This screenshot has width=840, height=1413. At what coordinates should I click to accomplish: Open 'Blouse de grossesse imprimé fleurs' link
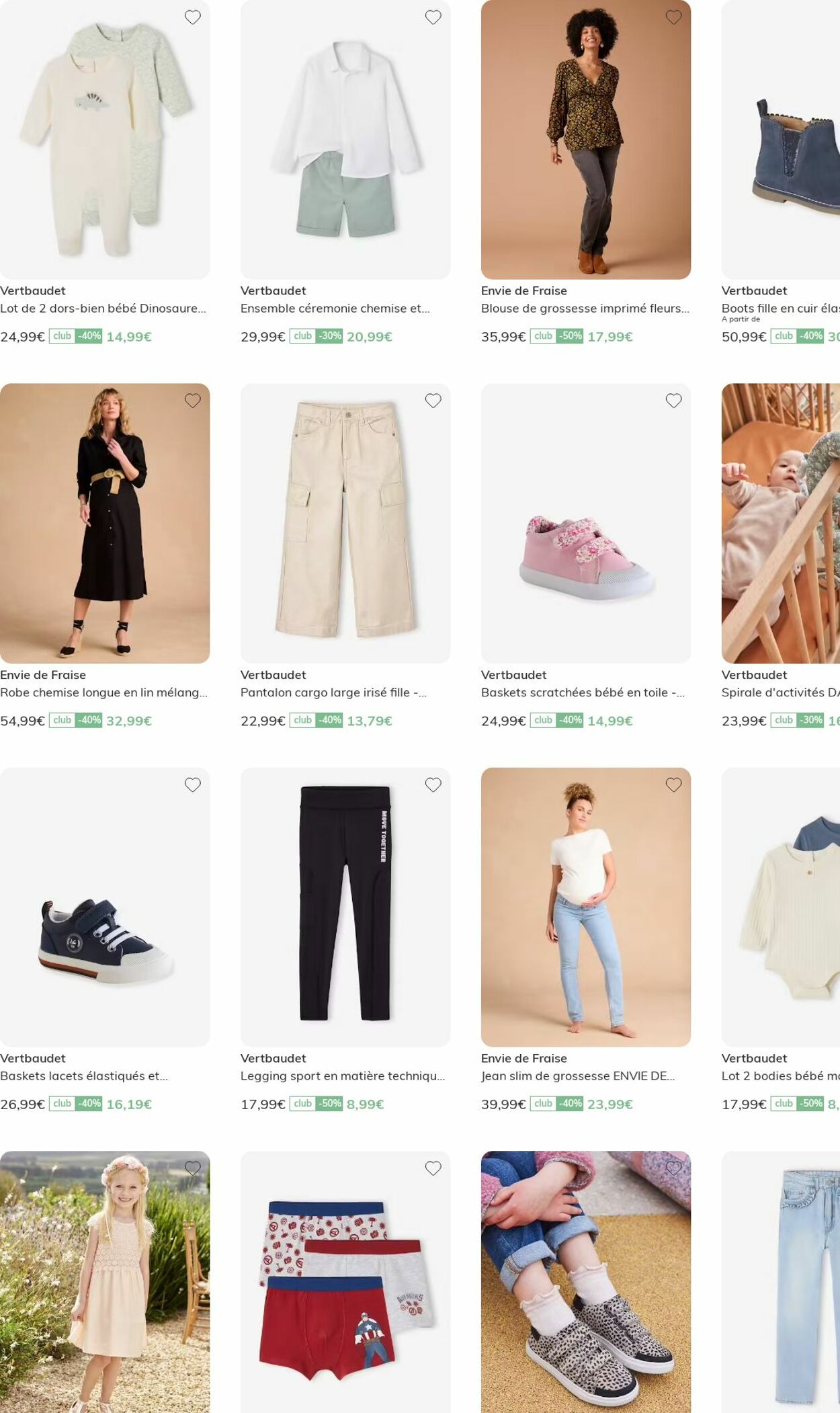pos(585,309)
